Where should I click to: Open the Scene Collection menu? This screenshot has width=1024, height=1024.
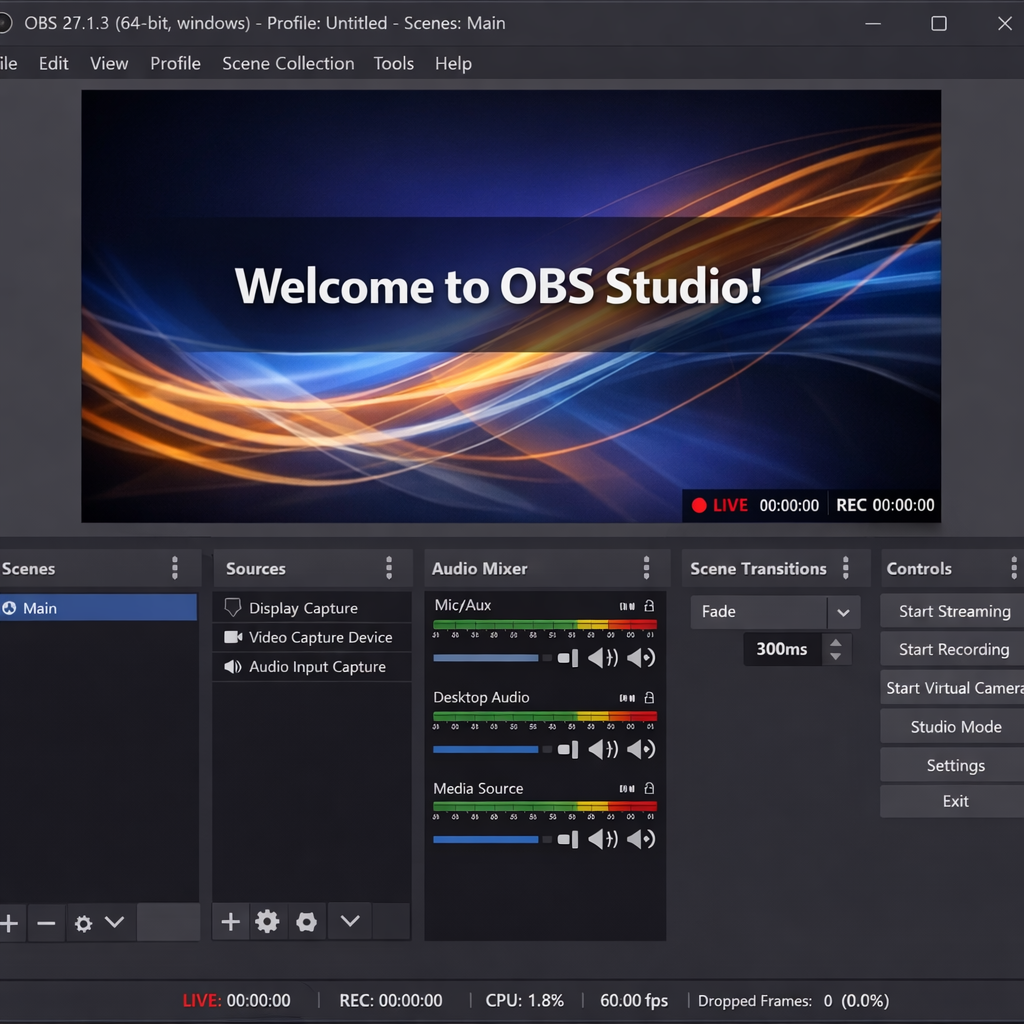pyautogui.click(x=288, y=63)
